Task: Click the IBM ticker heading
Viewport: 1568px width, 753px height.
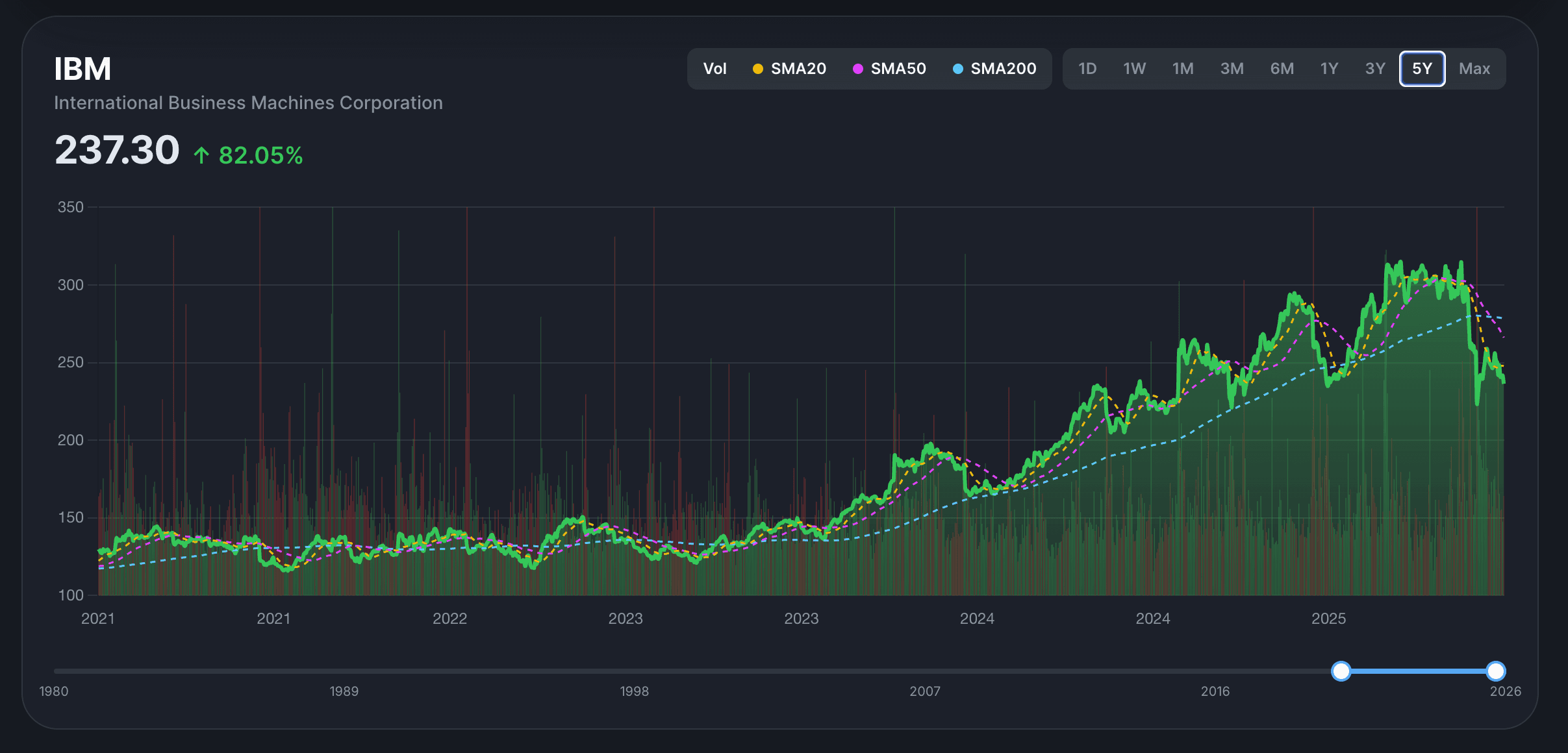Action: click(x=82, y=68)
